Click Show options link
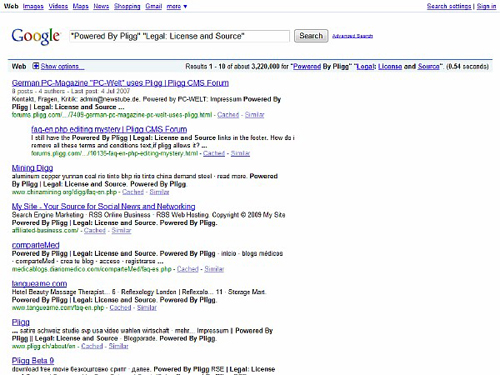This screenshot has height=375, width=500. pyautogui.click(x=62, y=66)
